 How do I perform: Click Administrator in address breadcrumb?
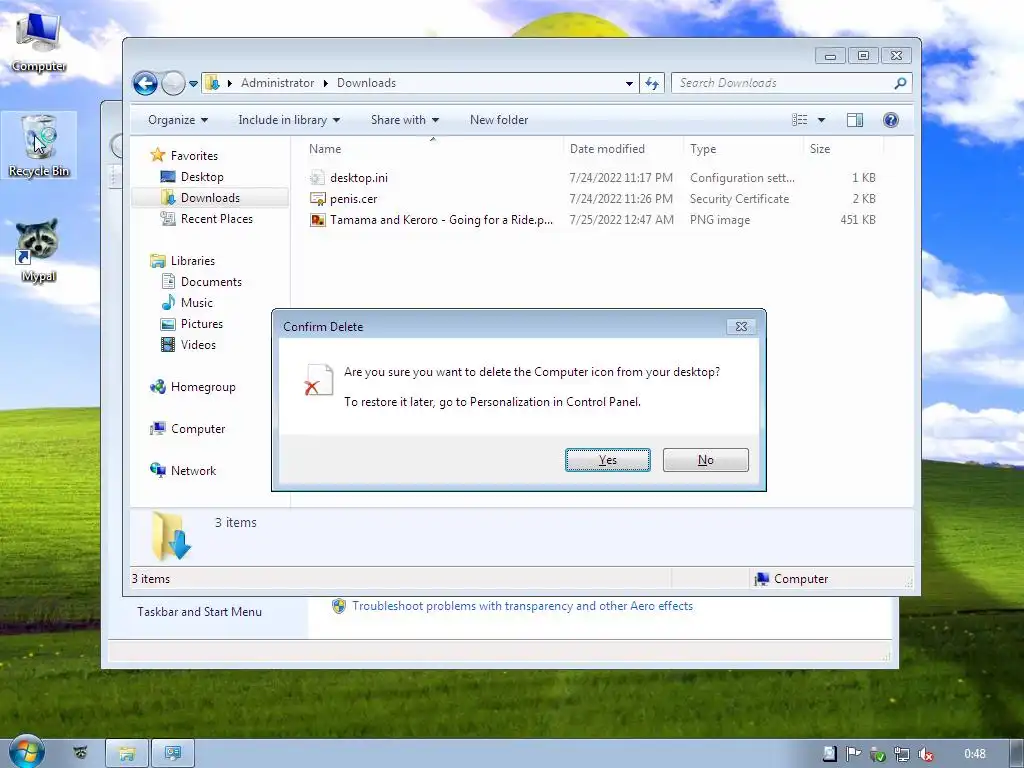click(x=278, y=83)
